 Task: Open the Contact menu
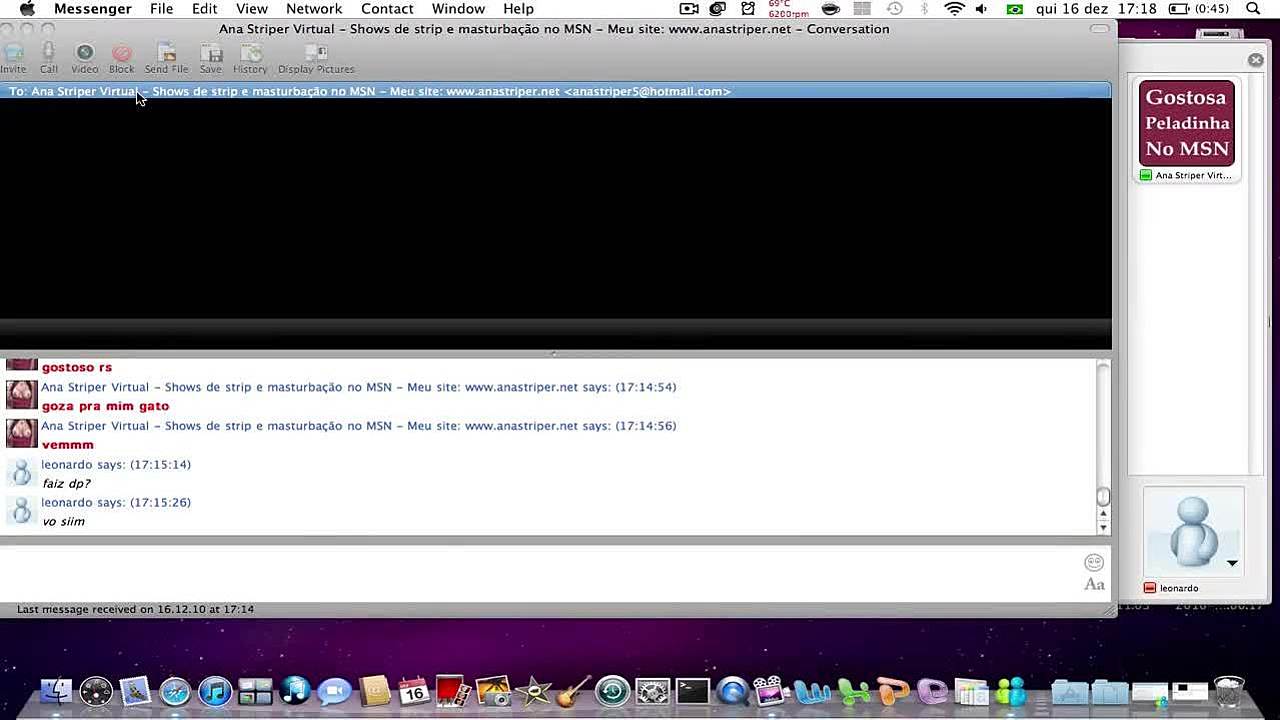[387, 9]
